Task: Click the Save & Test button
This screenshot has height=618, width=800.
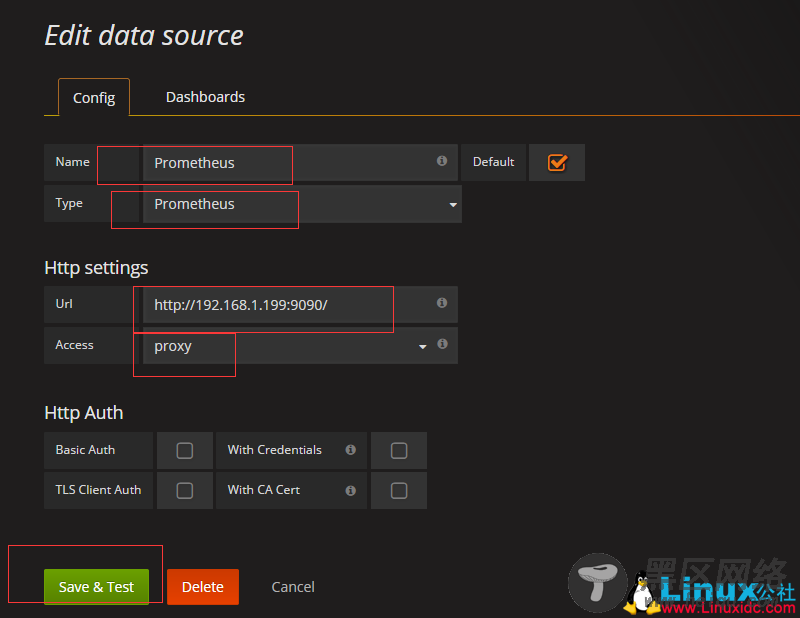Action: pyautogui.click(x=96, y=587)
